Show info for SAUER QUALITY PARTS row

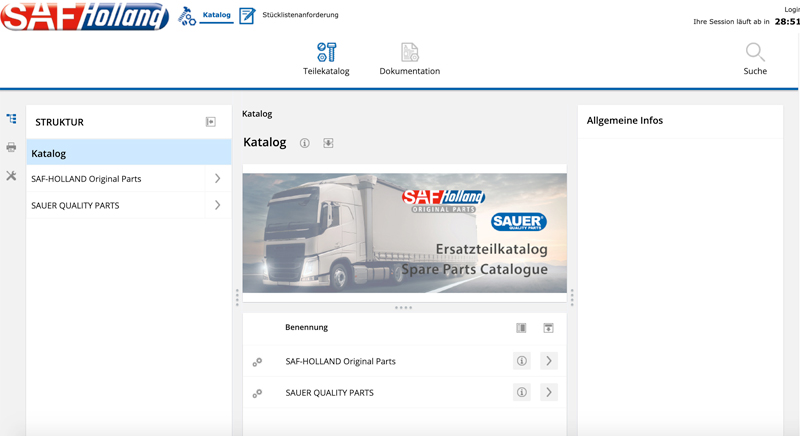click(521, 393)
